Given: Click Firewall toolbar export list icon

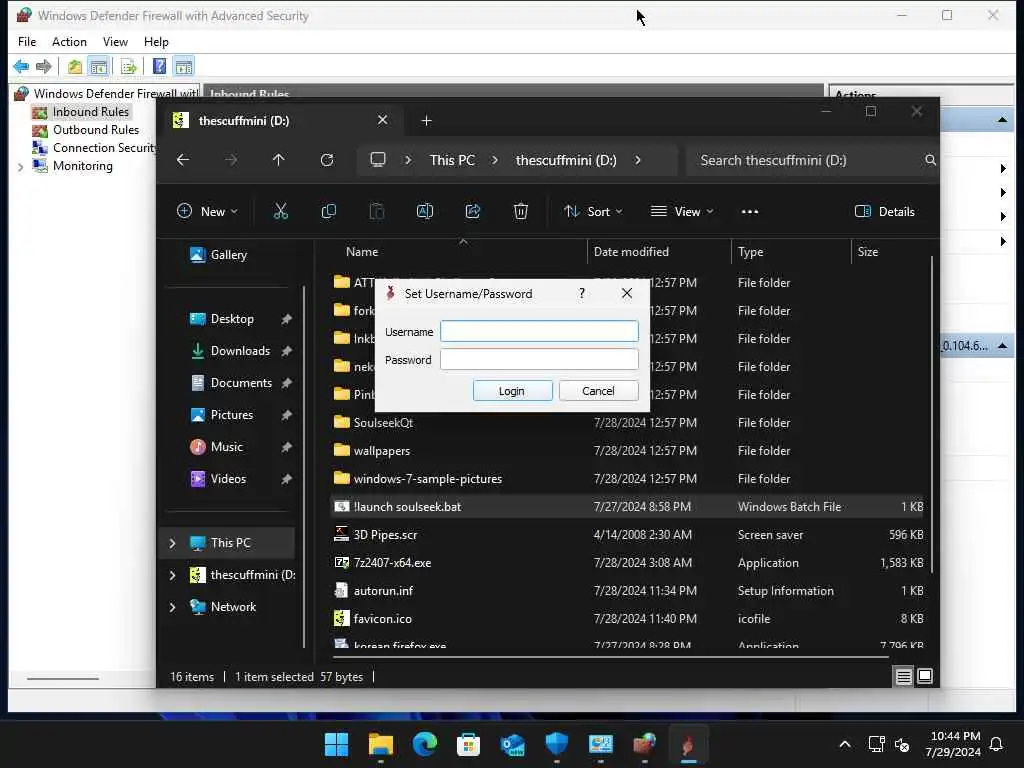Looking at the screenshot, I should (128, 66).
